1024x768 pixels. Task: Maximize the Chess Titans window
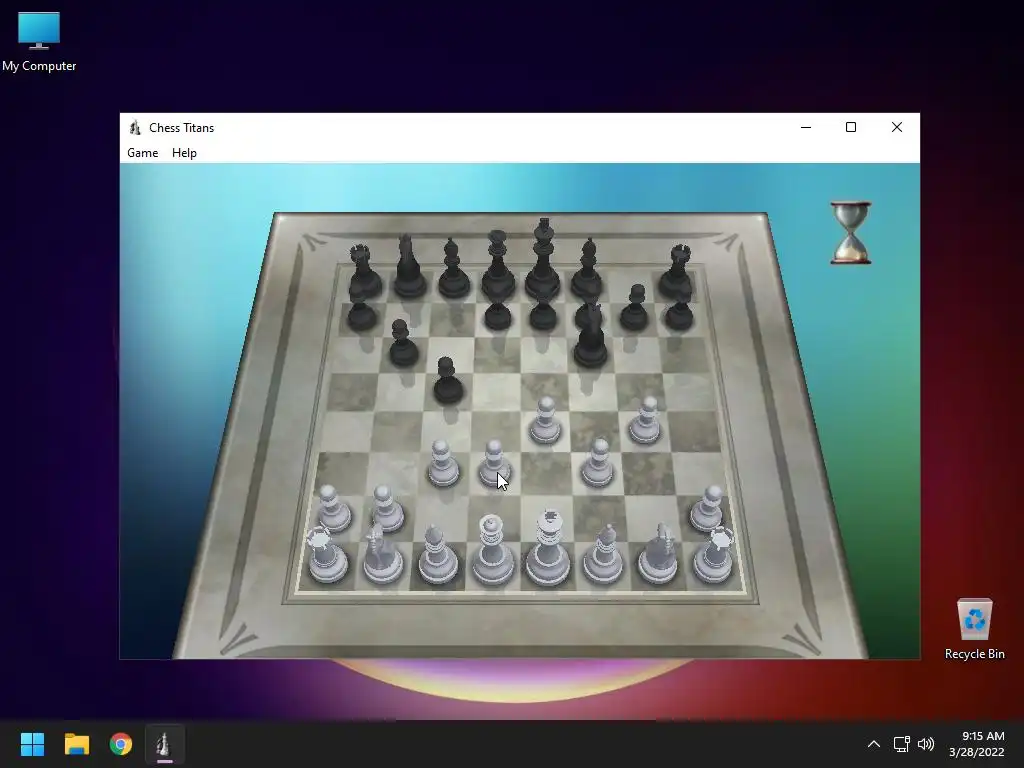(x=851, y=127)
